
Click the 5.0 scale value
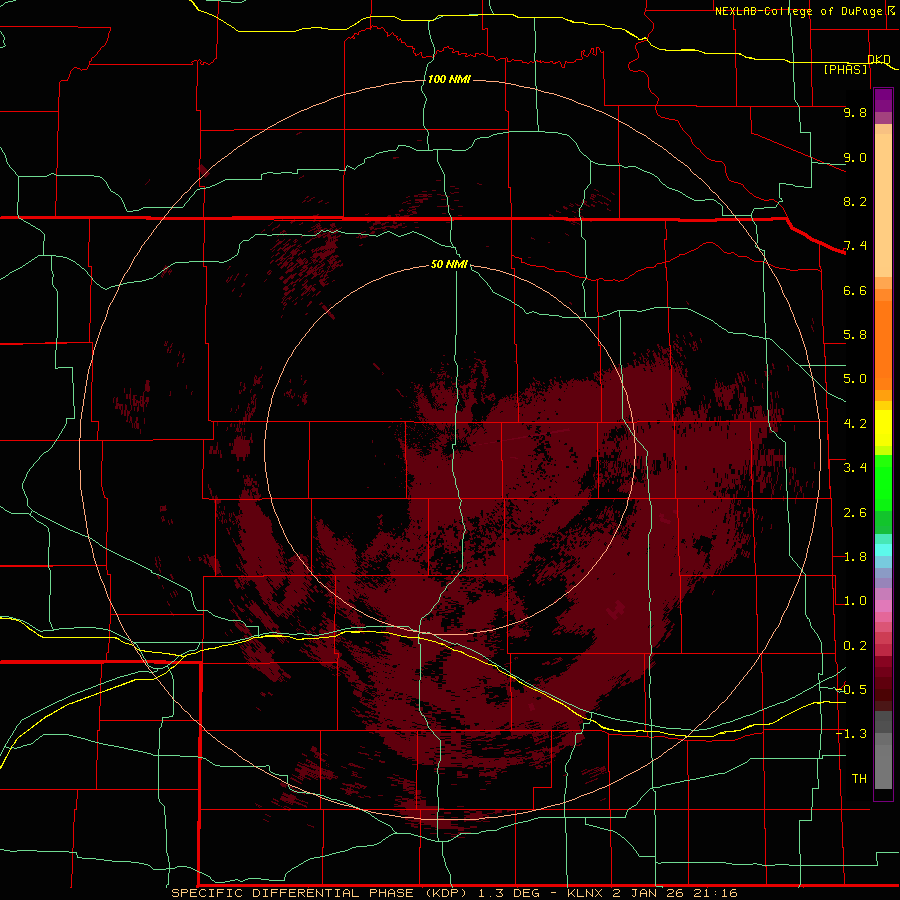855,379
